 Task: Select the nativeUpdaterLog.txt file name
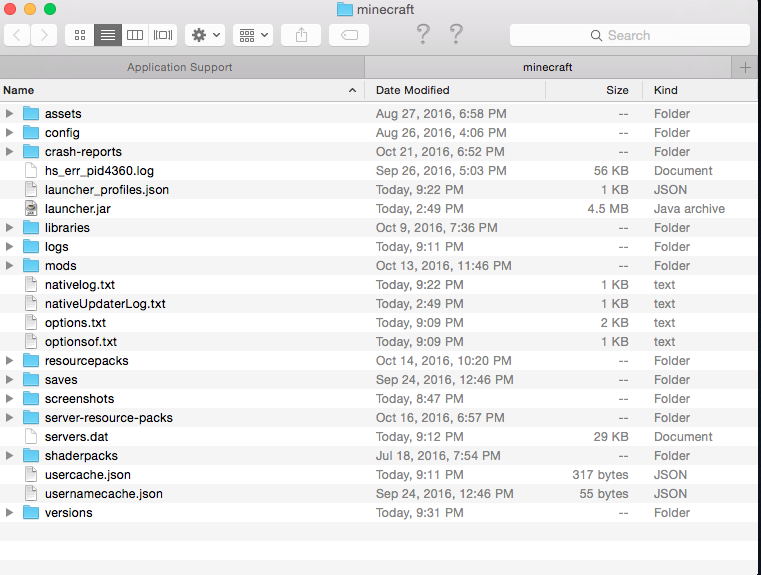(105, 304)
